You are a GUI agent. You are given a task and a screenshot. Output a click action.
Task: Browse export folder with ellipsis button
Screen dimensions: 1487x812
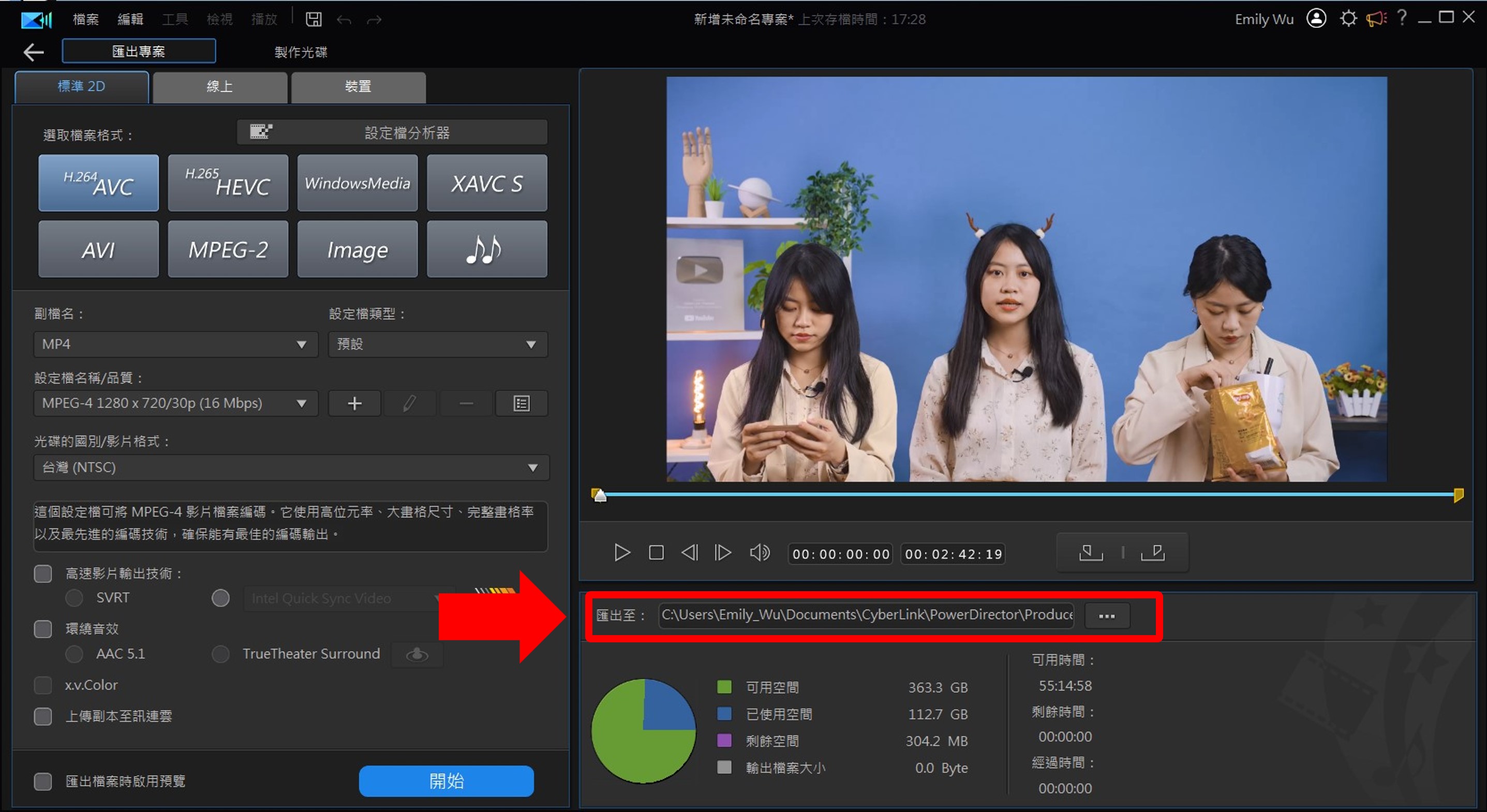pyautogui.click(x=1107, y=616)
